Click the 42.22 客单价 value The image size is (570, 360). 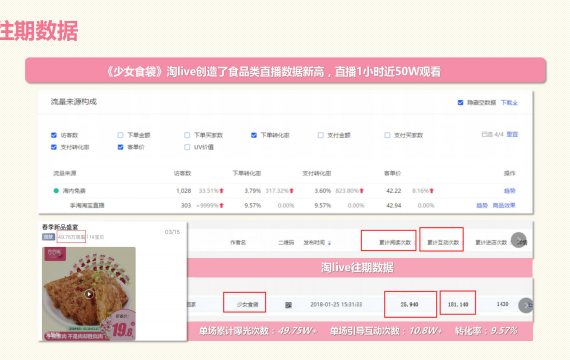394,191
